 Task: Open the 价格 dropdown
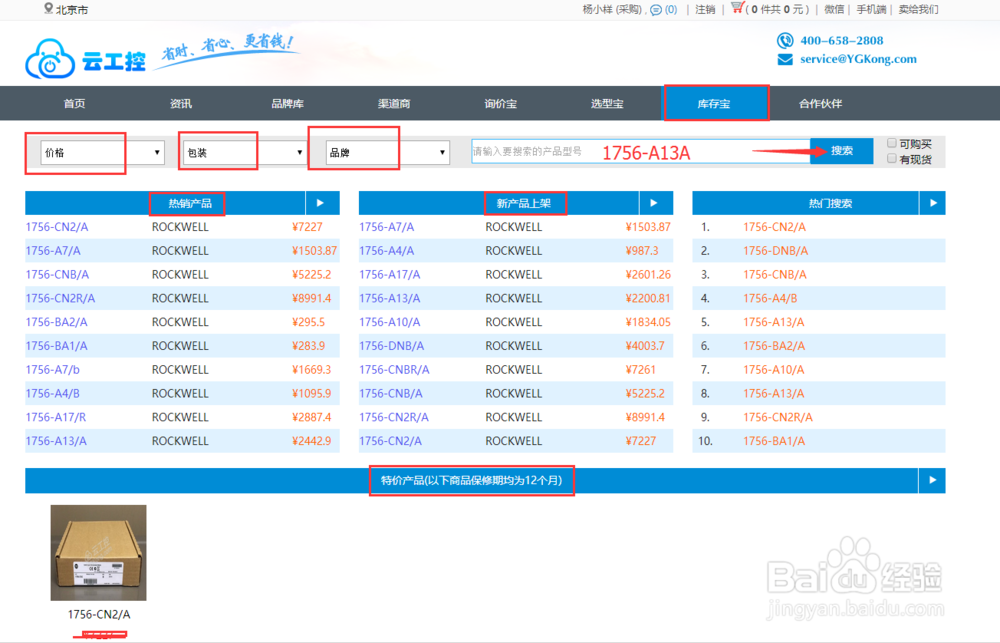(102, 152)
